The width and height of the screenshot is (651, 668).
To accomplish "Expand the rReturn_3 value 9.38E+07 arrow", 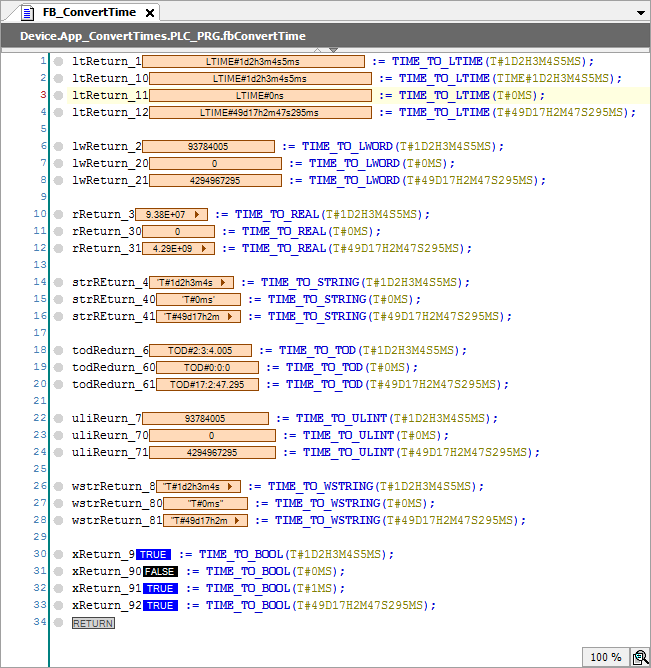I will click(199, 214).
